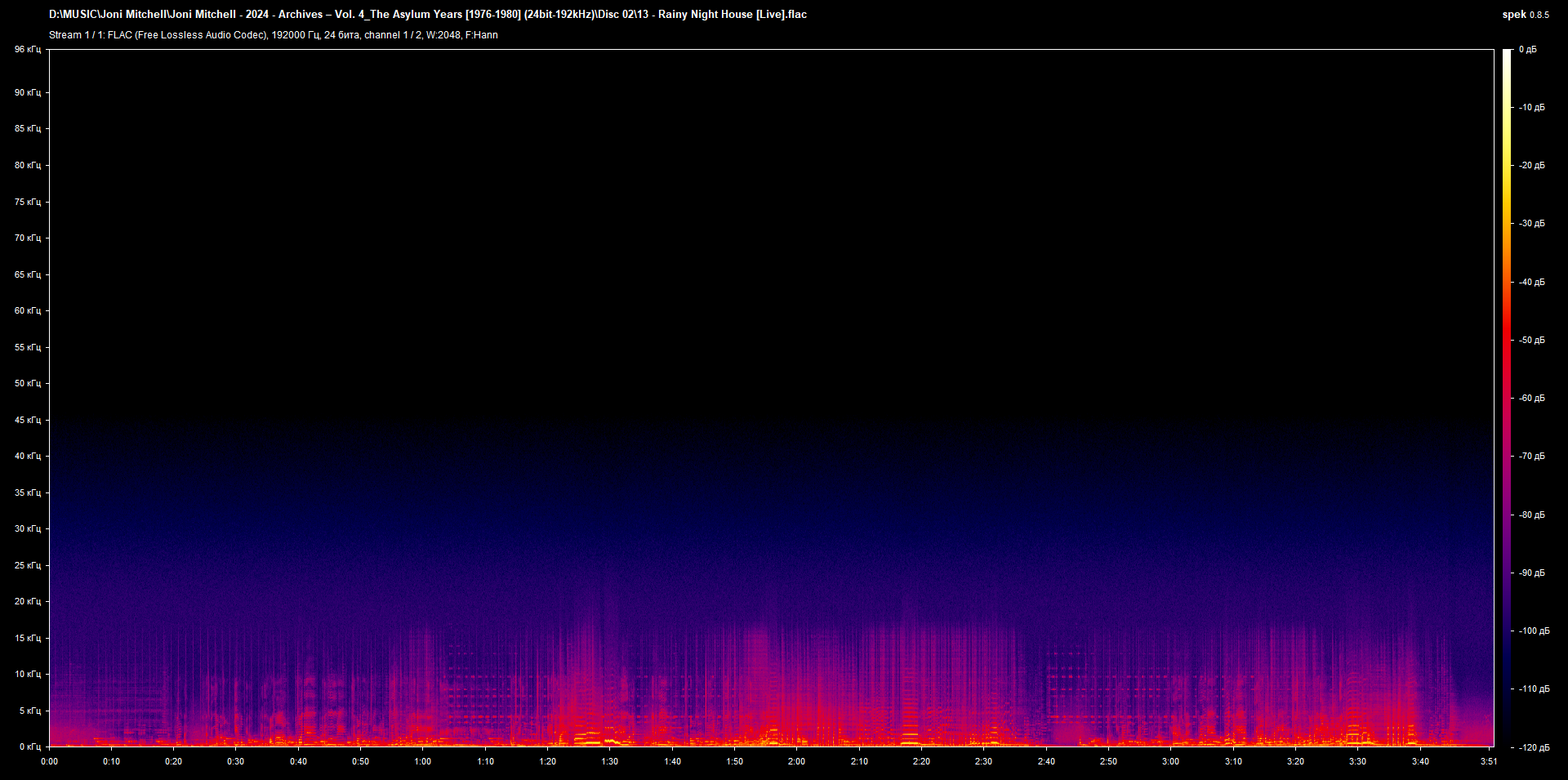Click the 0 дБ scale label

click(1527, 50)
